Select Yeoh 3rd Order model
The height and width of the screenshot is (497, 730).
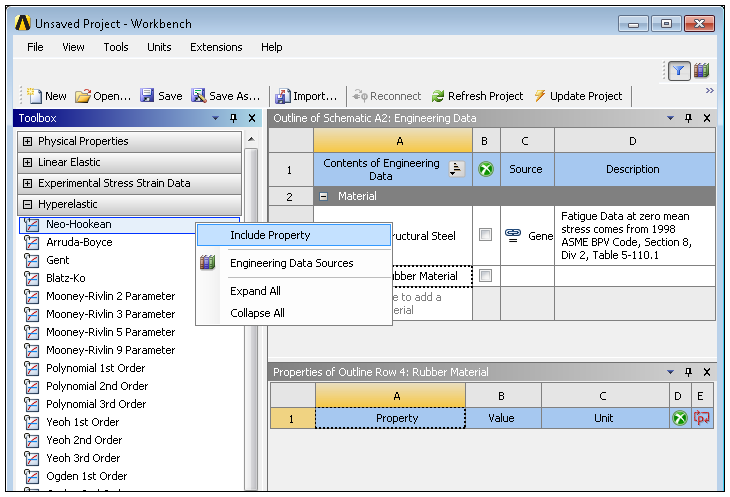coord(83,458)
